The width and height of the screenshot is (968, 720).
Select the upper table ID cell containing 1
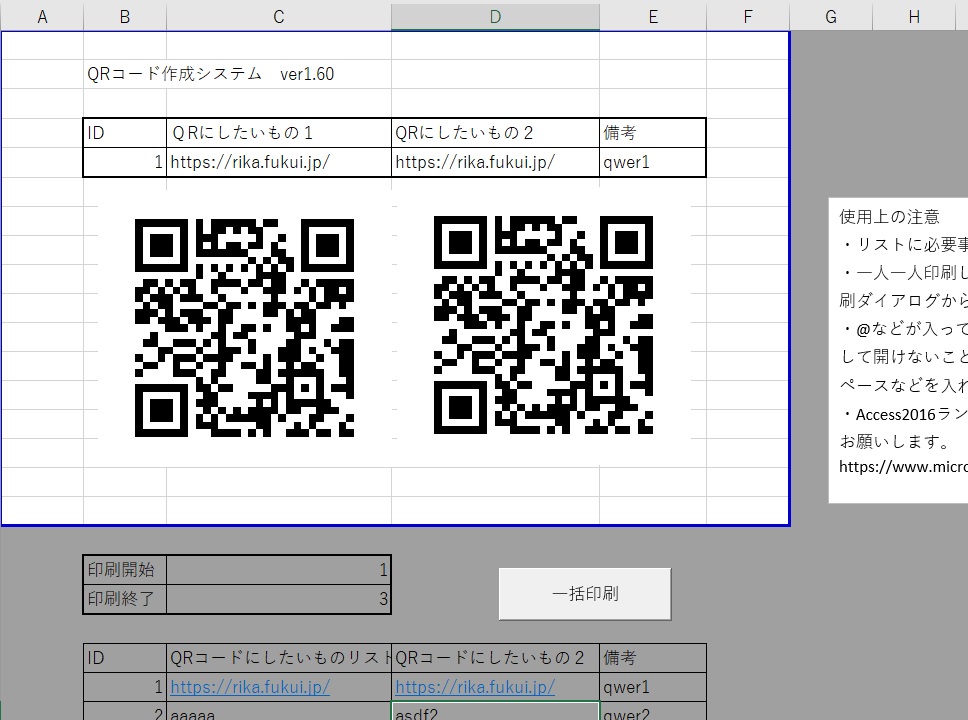(124, 163)
